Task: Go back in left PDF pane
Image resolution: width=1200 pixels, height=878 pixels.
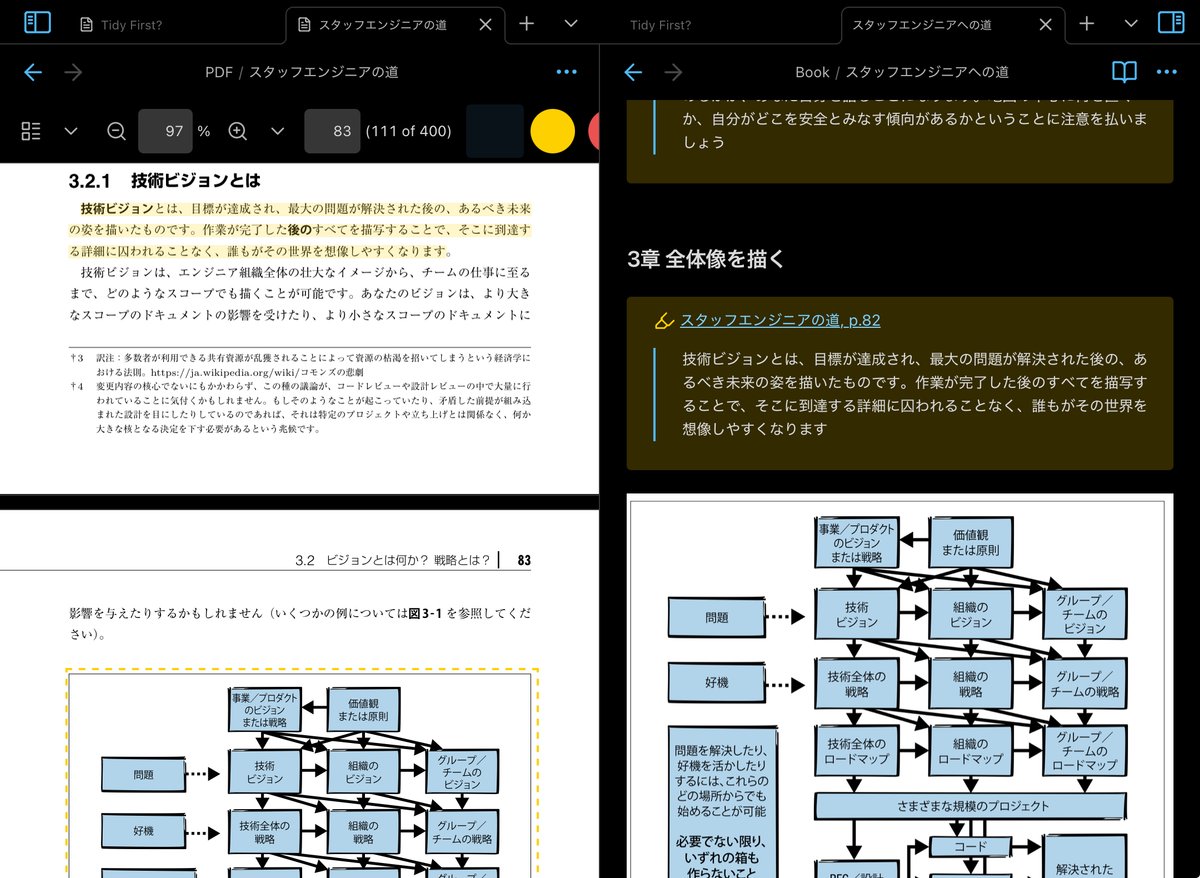Action: click(33, 72)
